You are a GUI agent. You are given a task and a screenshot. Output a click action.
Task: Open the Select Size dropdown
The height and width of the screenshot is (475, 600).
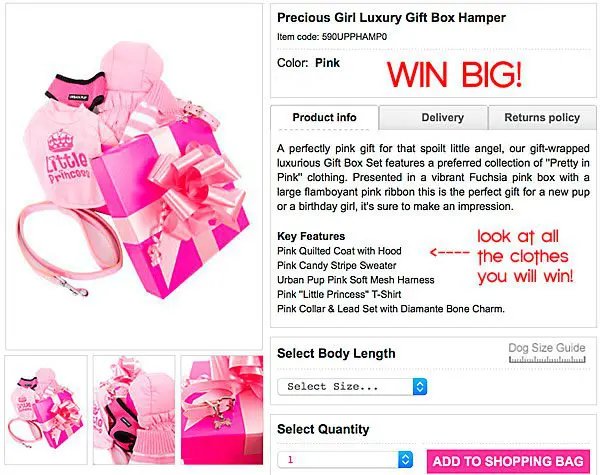[352, 387]
